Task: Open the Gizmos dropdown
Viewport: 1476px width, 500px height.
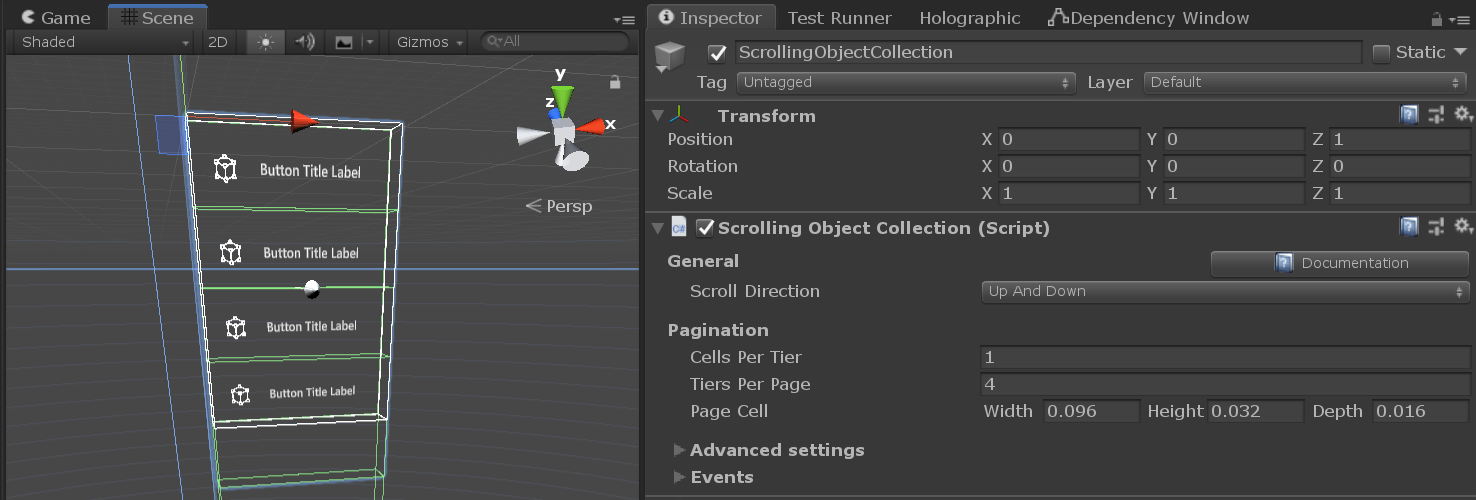Action: pyautogui.click(x=430, y=42)
